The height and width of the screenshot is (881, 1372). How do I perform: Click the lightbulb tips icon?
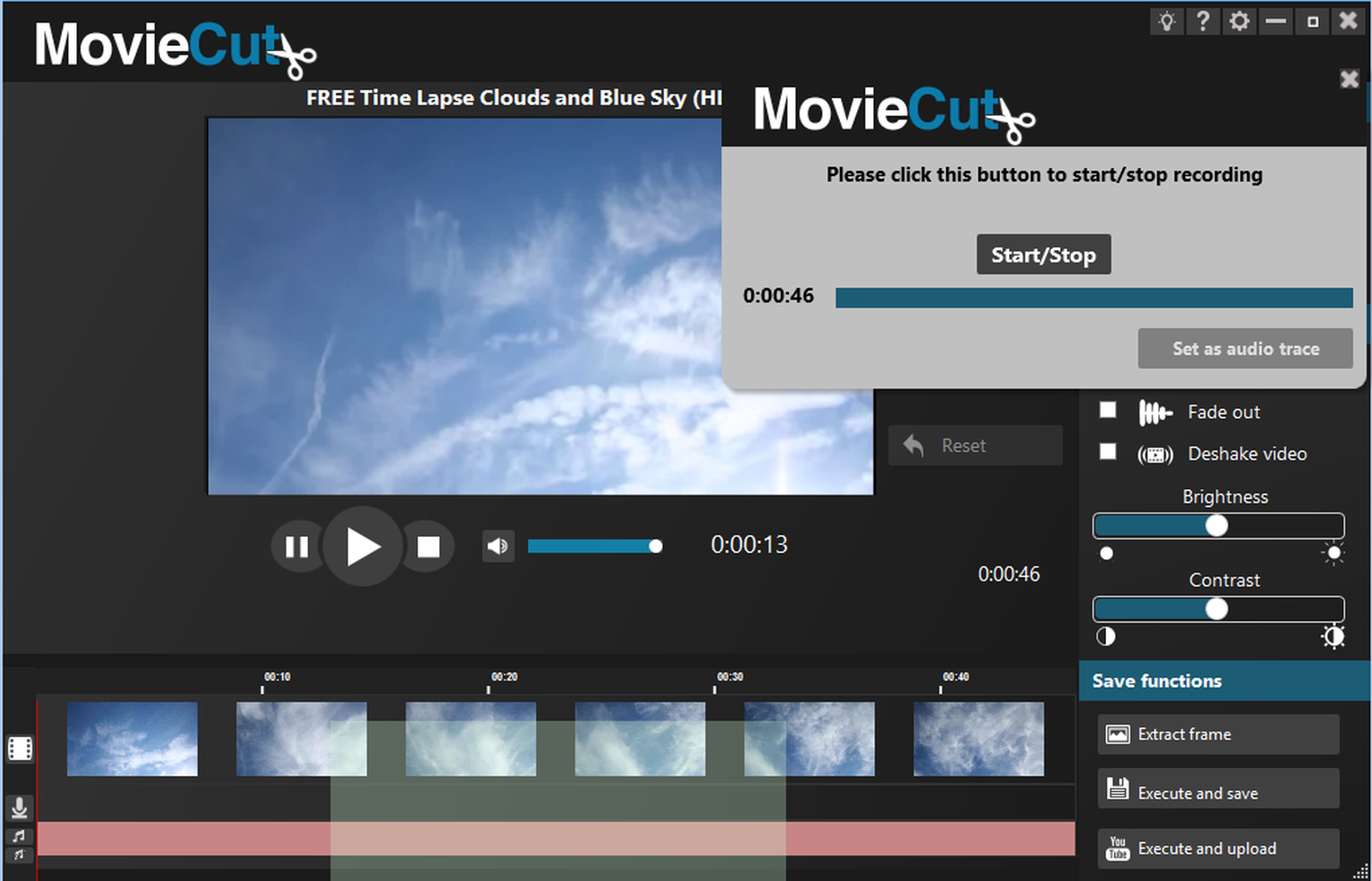pos(1166,22)
